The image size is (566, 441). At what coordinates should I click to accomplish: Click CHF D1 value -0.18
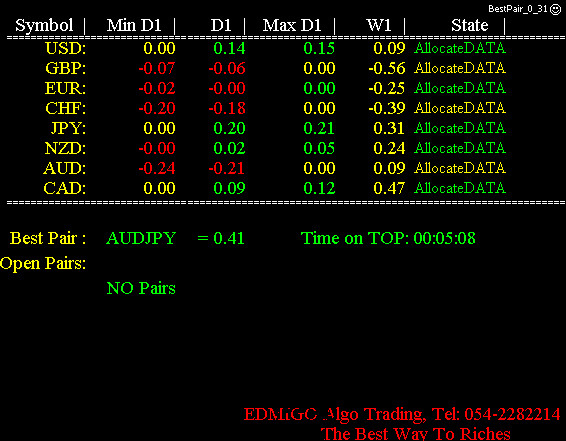pyautogui.click(x=227, y=108)
